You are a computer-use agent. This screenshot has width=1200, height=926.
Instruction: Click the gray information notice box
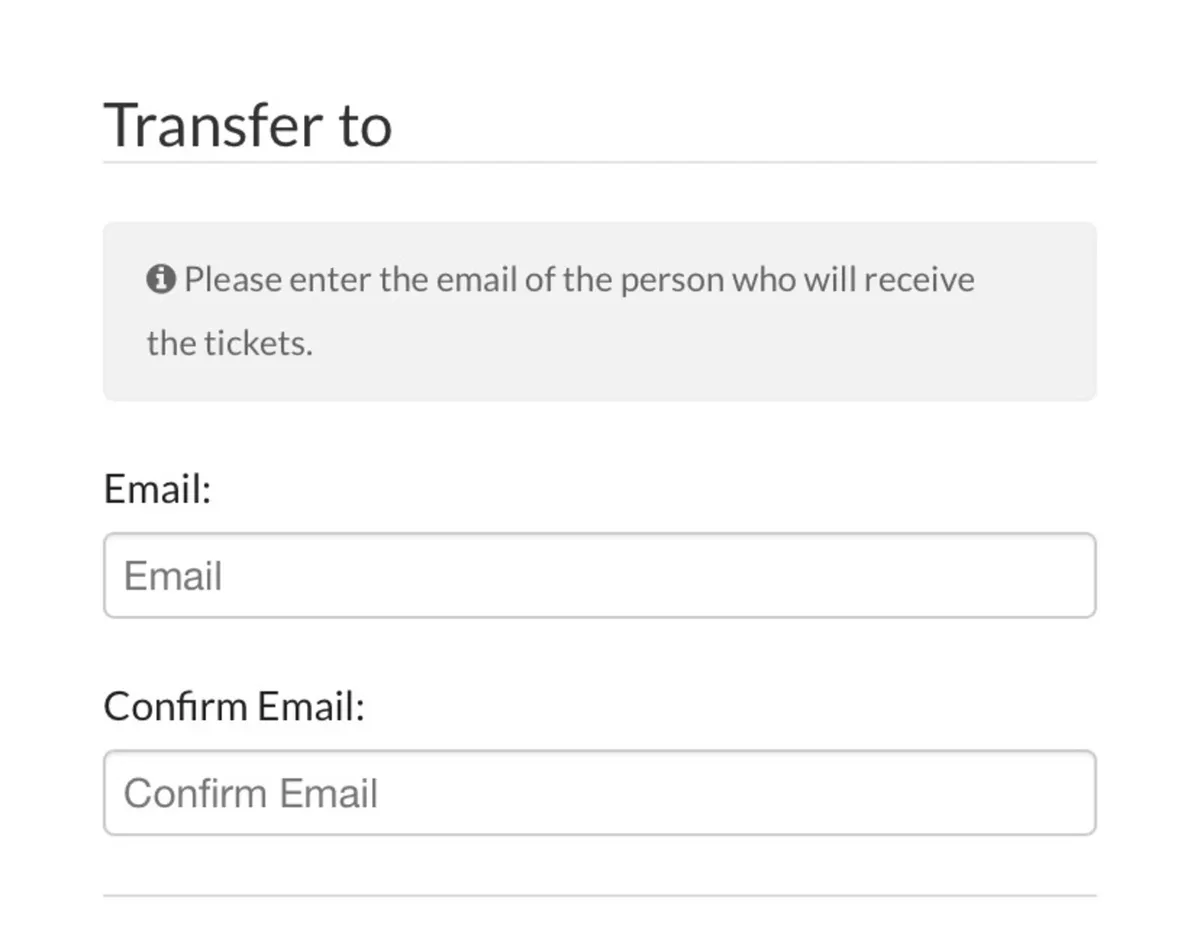pos(600,311)
